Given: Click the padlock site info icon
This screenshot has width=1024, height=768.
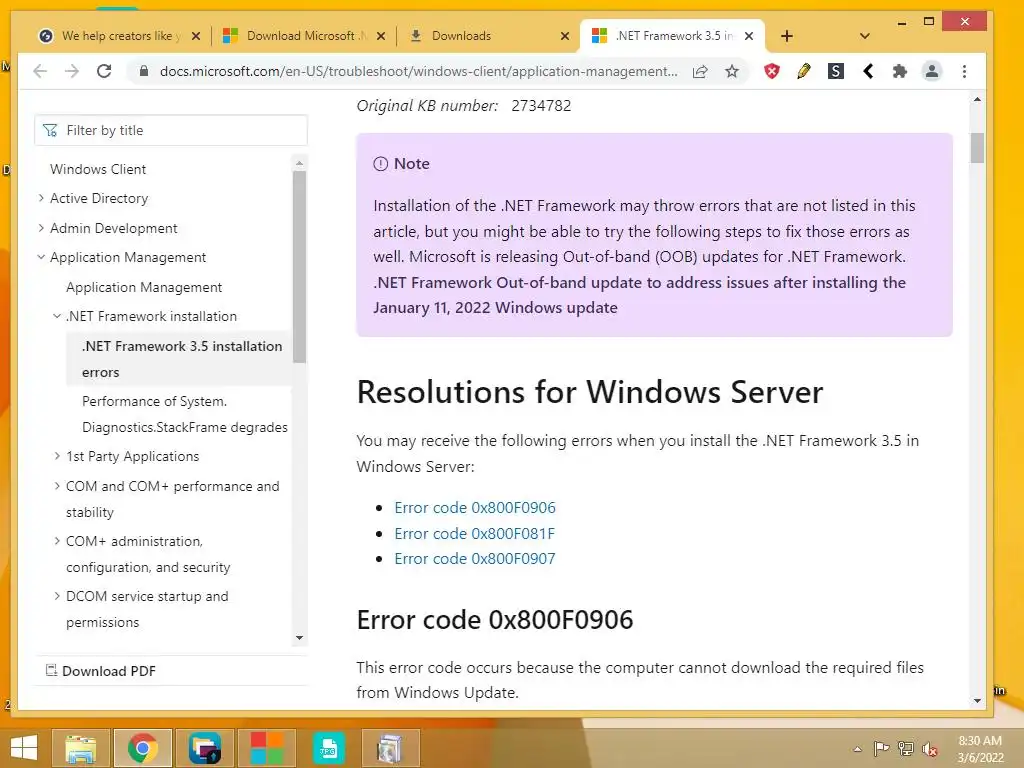Looking at the screenshot, I should 144,71.
